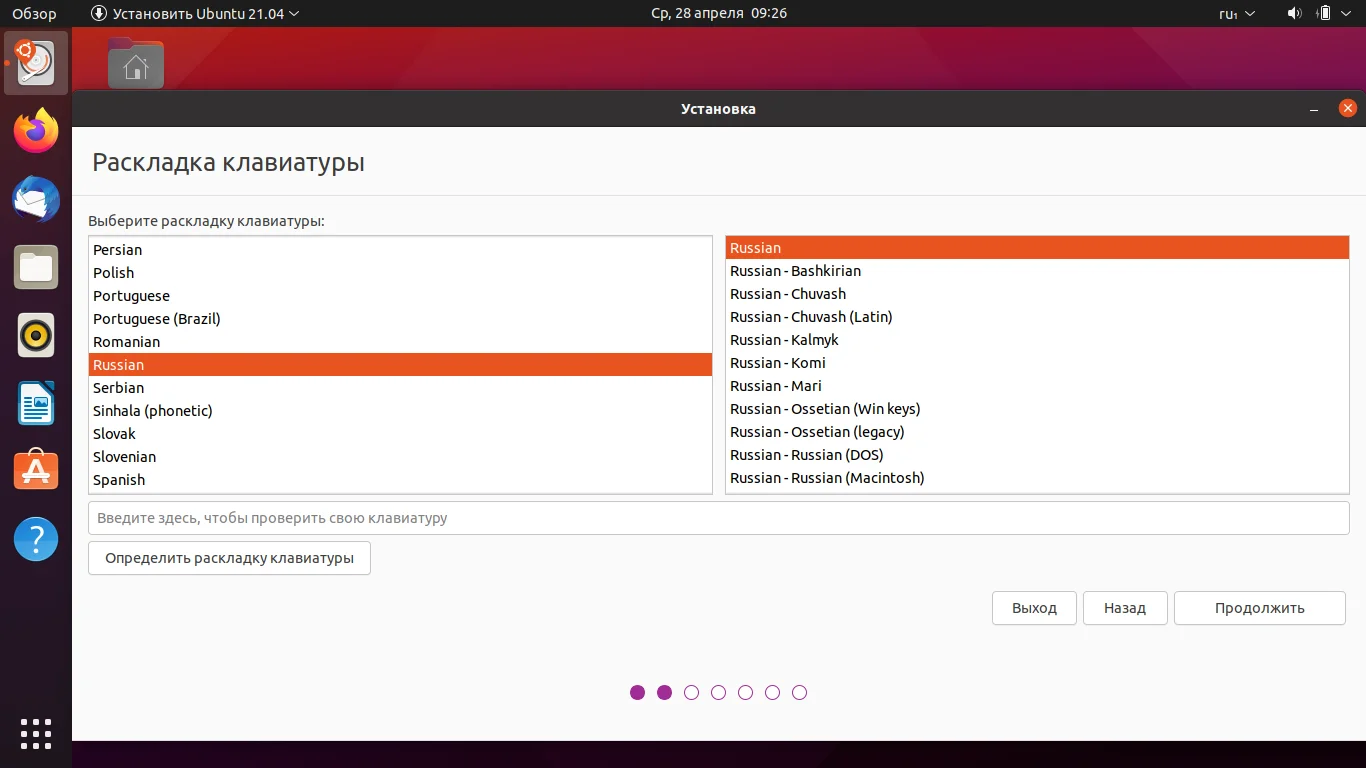The width and height of the screenshot is (1366, 768).
Task: Open Thunderbird mail client
Action: [35, 199]
